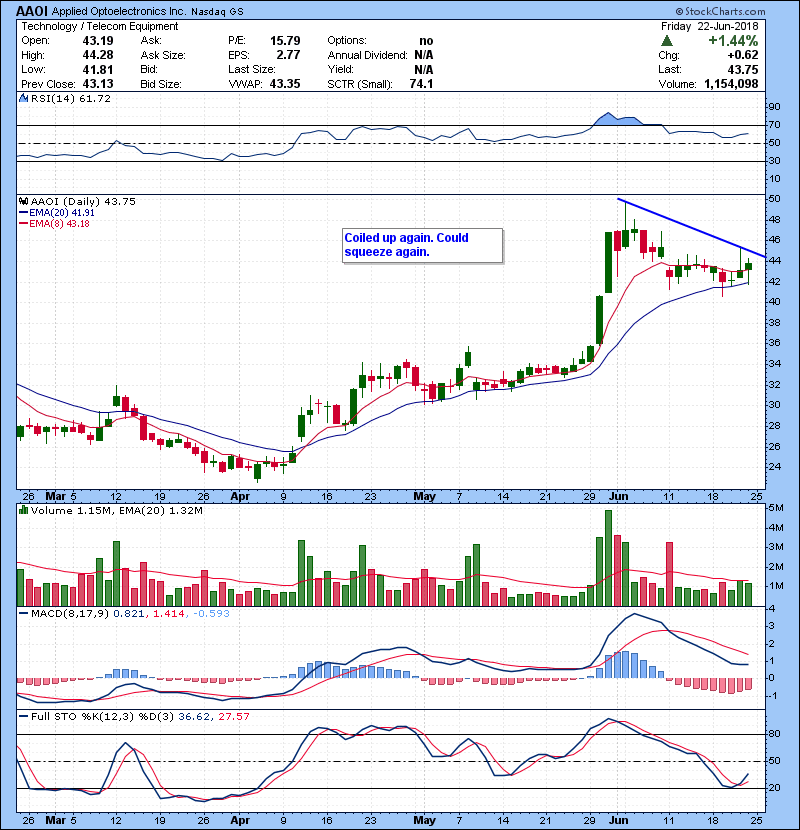Click the Options value 'no'
Viewport: 800px width, 830px height.
pos(426,41)
